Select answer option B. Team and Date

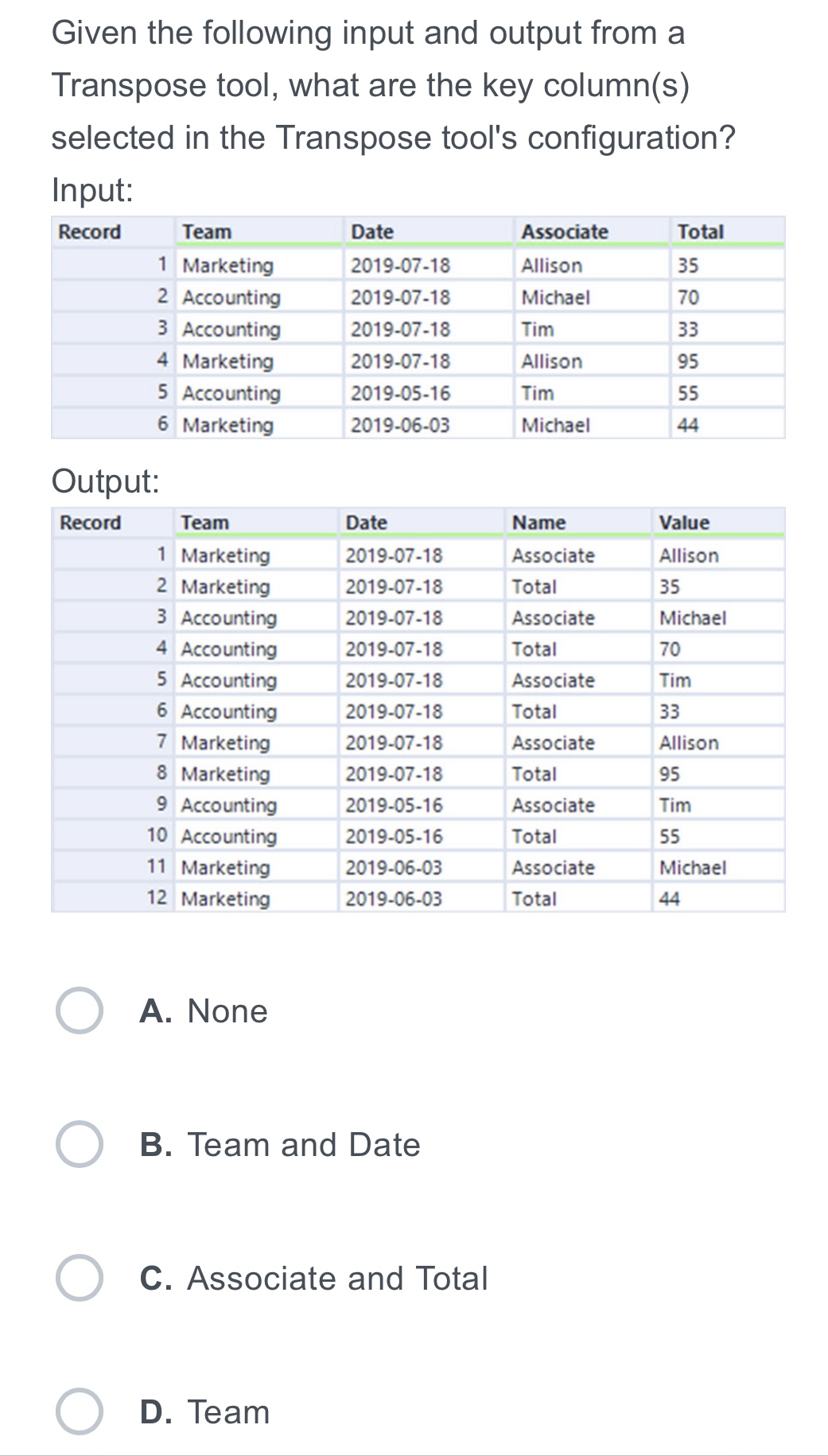80,1143
